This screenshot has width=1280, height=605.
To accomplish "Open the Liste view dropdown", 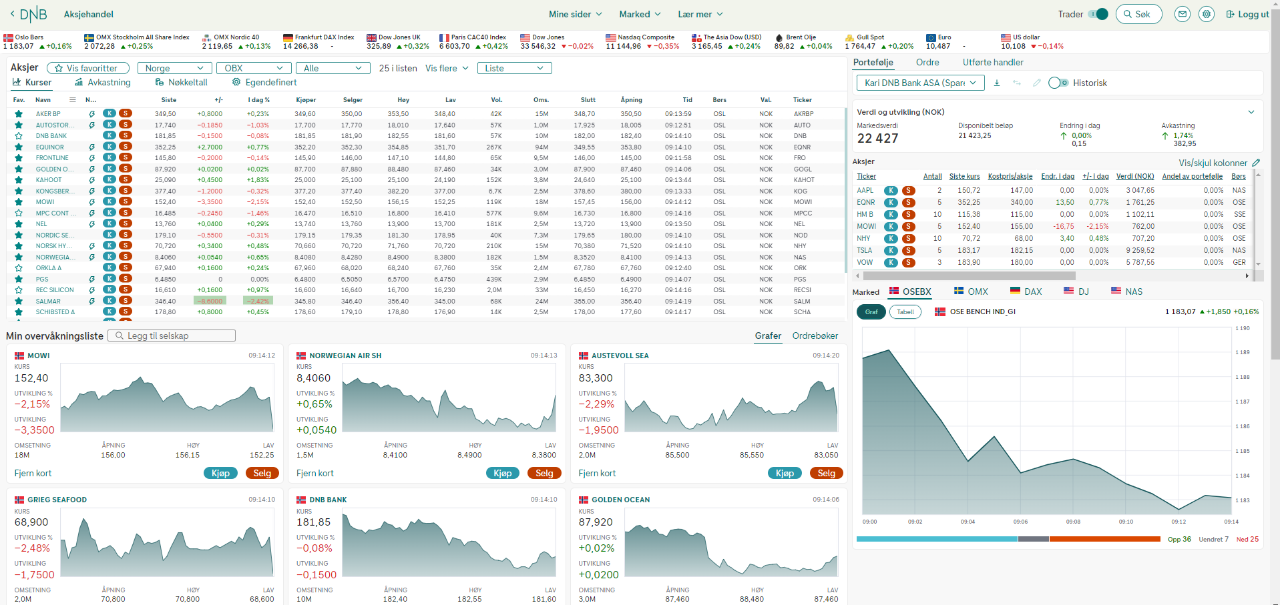I will 514,68.
